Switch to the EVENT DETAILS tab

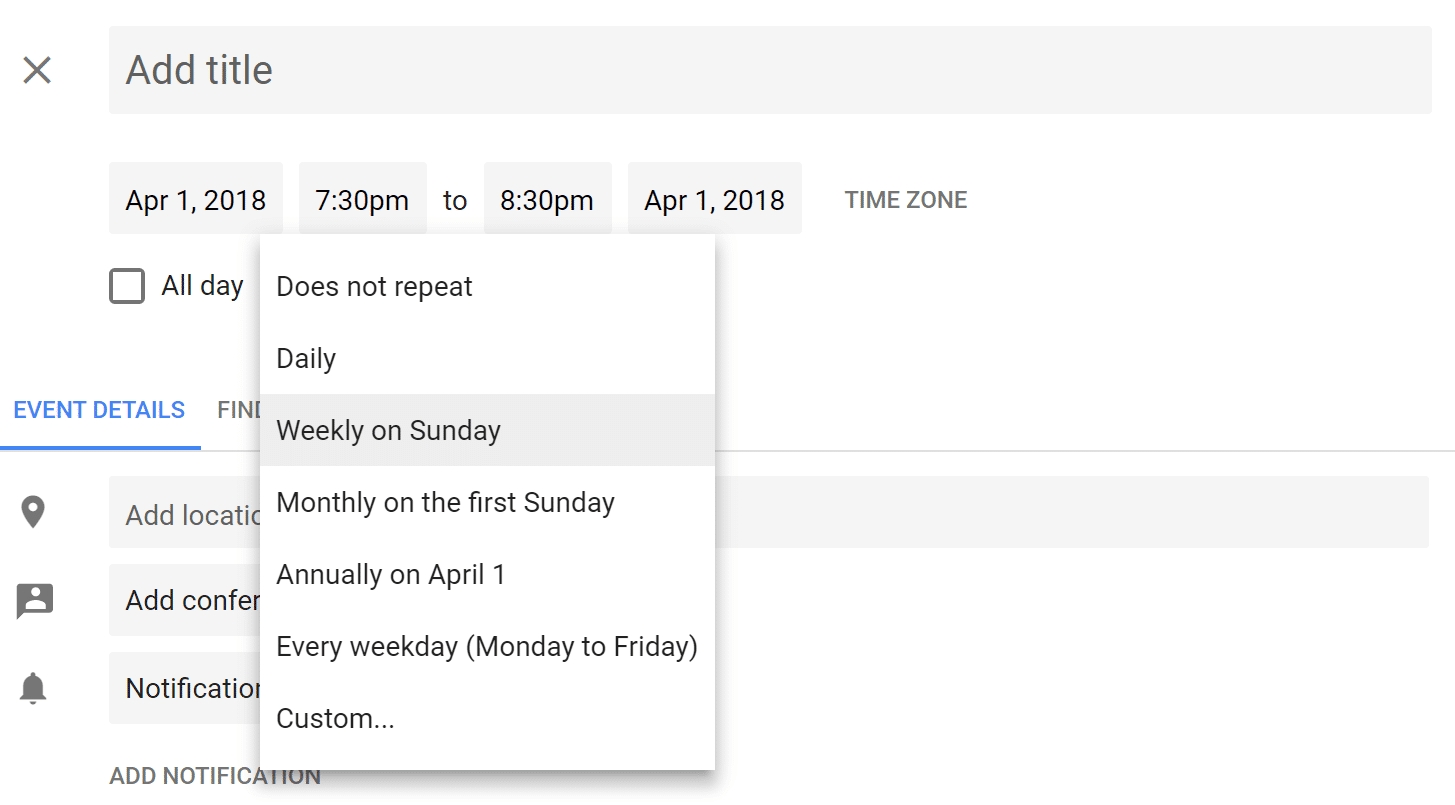point(100,410)
